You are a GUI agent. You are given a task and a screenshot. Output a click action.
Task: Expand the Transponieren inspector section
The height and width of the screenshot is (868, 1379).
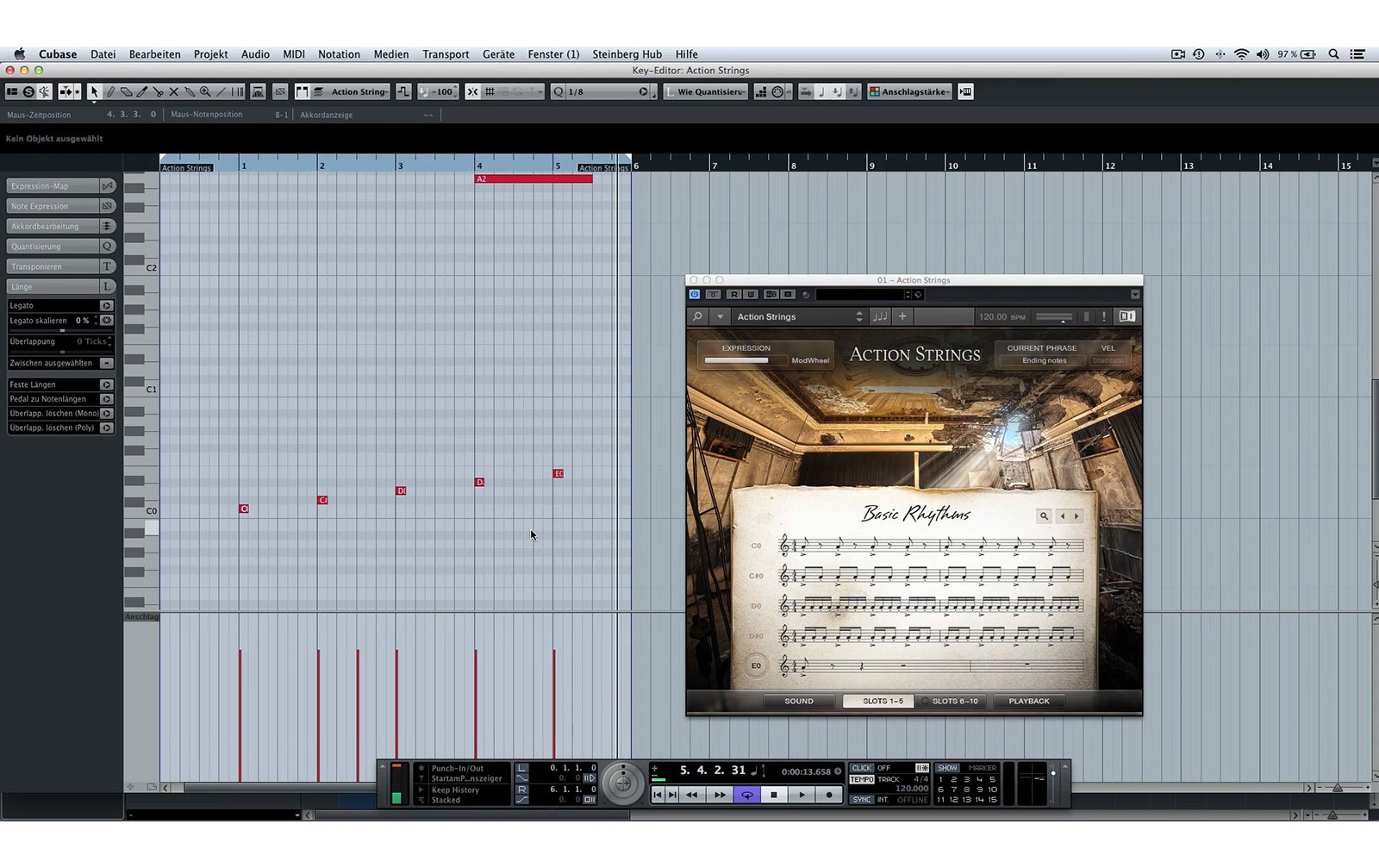61,266
